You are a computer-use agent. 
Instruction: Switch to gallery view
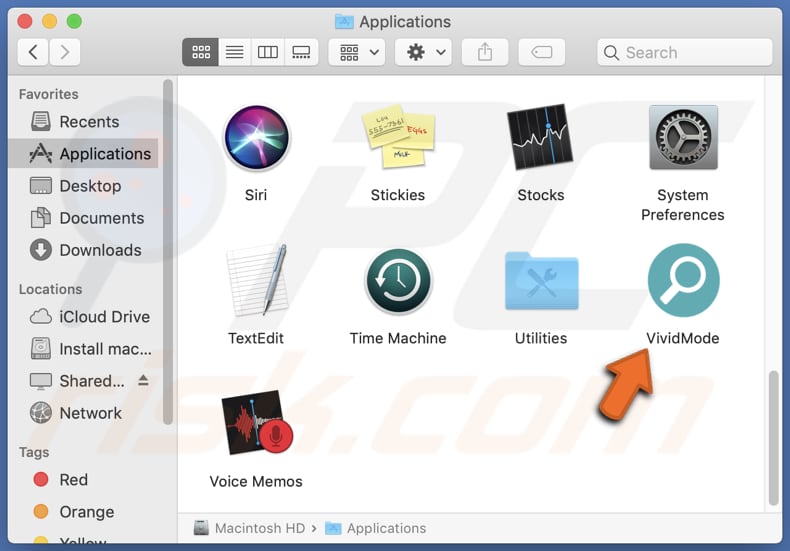point(301,52)
